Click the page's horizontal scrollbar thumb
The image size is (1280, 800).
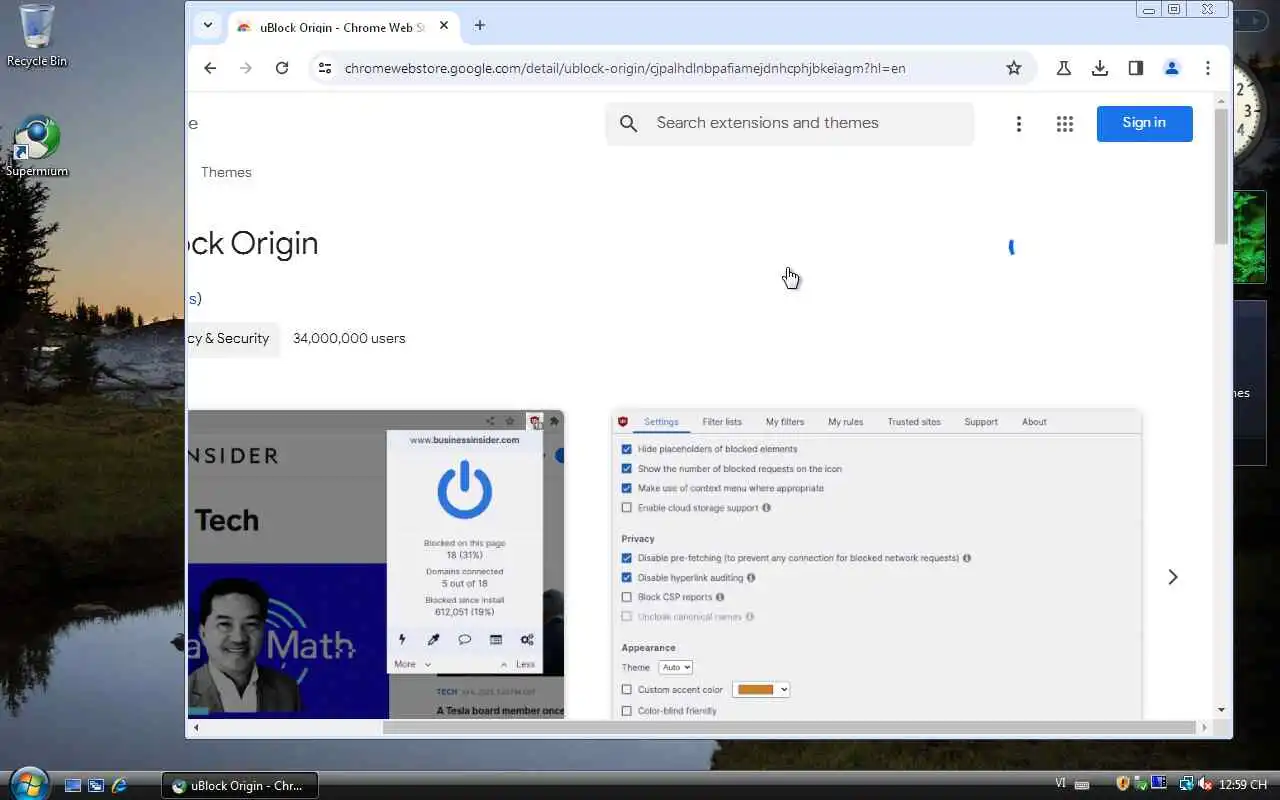pos(789,727)
